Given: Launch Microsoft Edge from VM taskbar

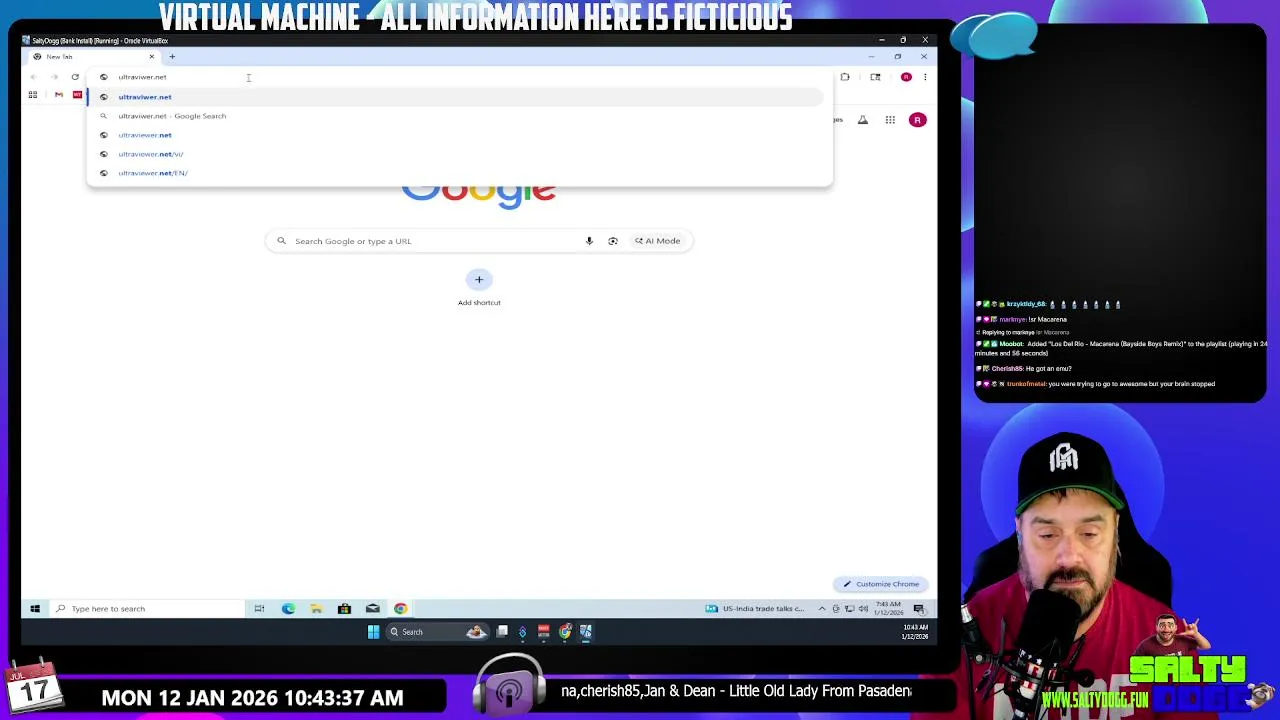Looking at the screenshot, I should pyautogui.click(x=288, y=608).
